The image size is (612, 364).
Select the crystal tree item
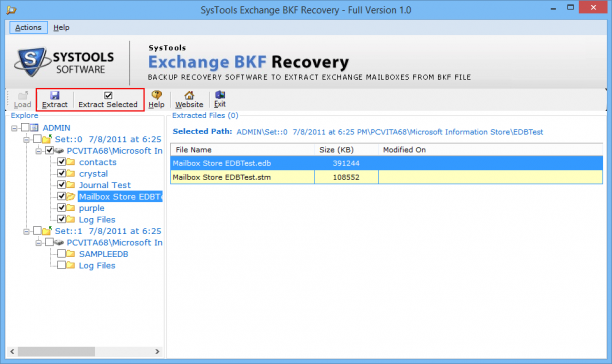[93, 174]
